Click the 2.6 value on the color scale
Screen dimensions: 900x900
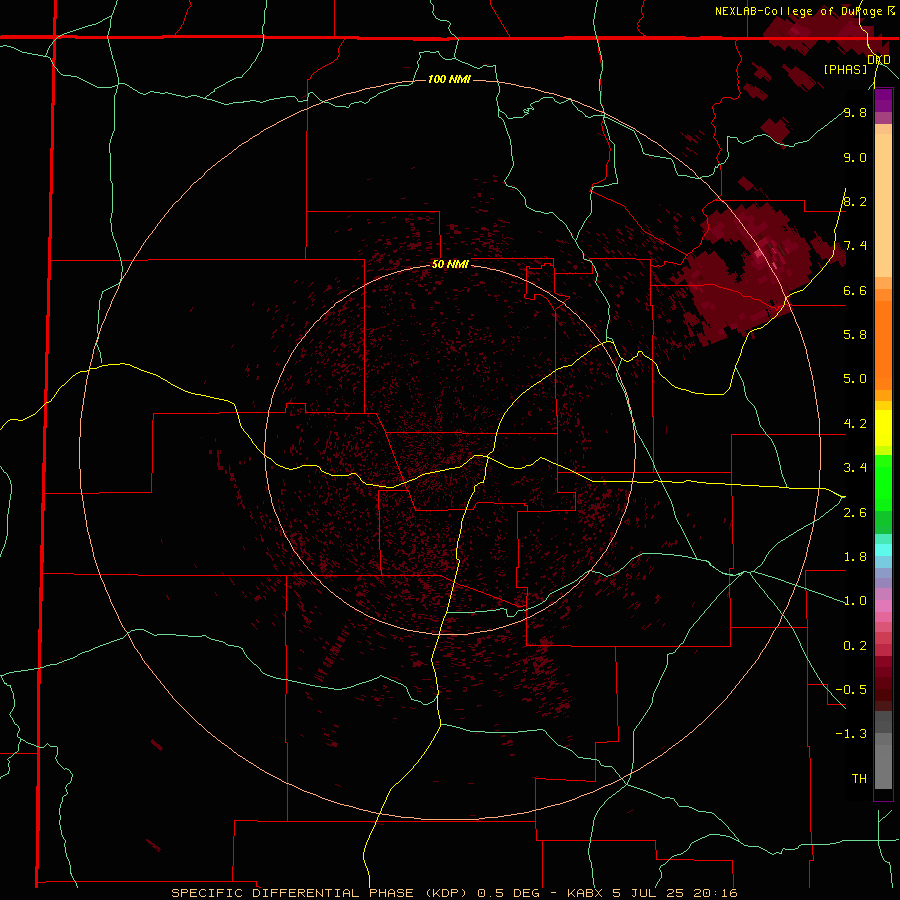855,513
